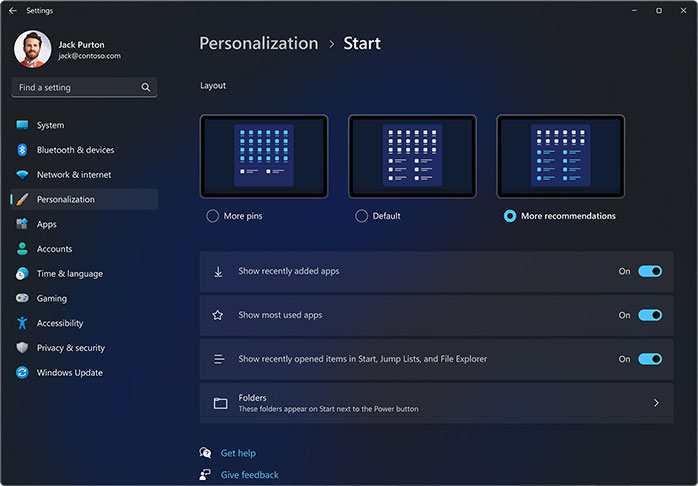Viewport: 698px width, 486px height.
Task: Click the System icon in sidebar
Action: 22,125
